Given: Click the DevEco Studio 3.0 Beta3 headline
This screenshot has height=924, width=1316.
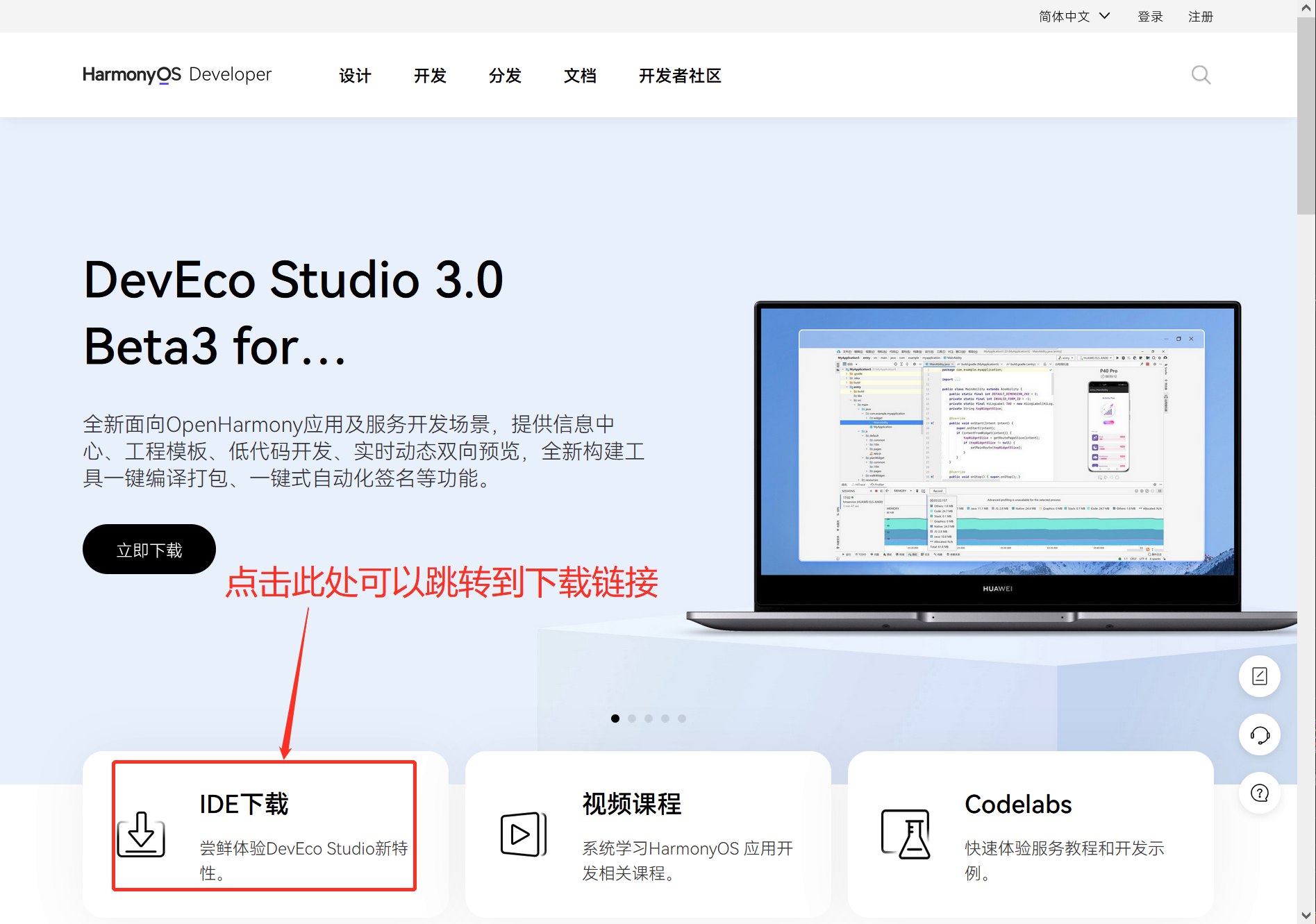Looking at the screenshot, I should click(x=293, y=312).
